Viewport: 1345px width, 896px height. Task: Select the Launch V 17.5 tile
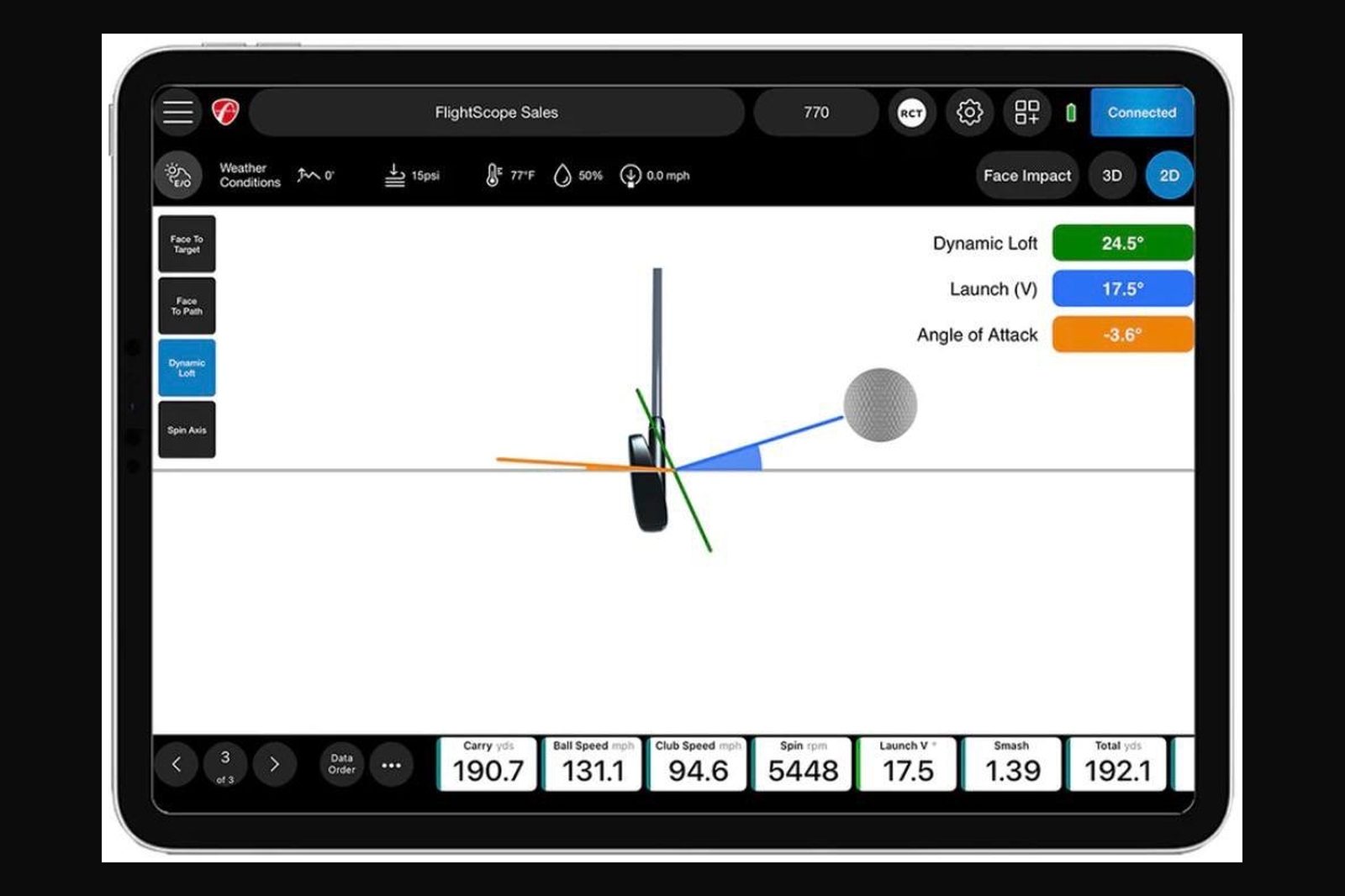(907, 764)
